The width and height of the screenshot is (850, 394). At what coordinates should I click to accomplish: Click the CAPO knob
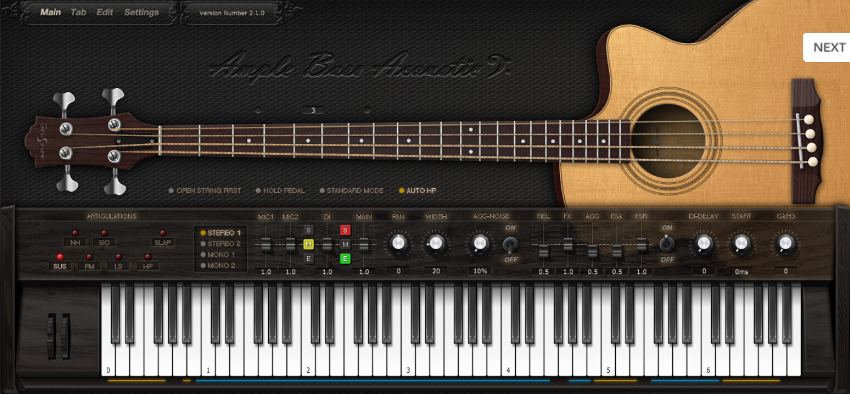pos(785,244)
